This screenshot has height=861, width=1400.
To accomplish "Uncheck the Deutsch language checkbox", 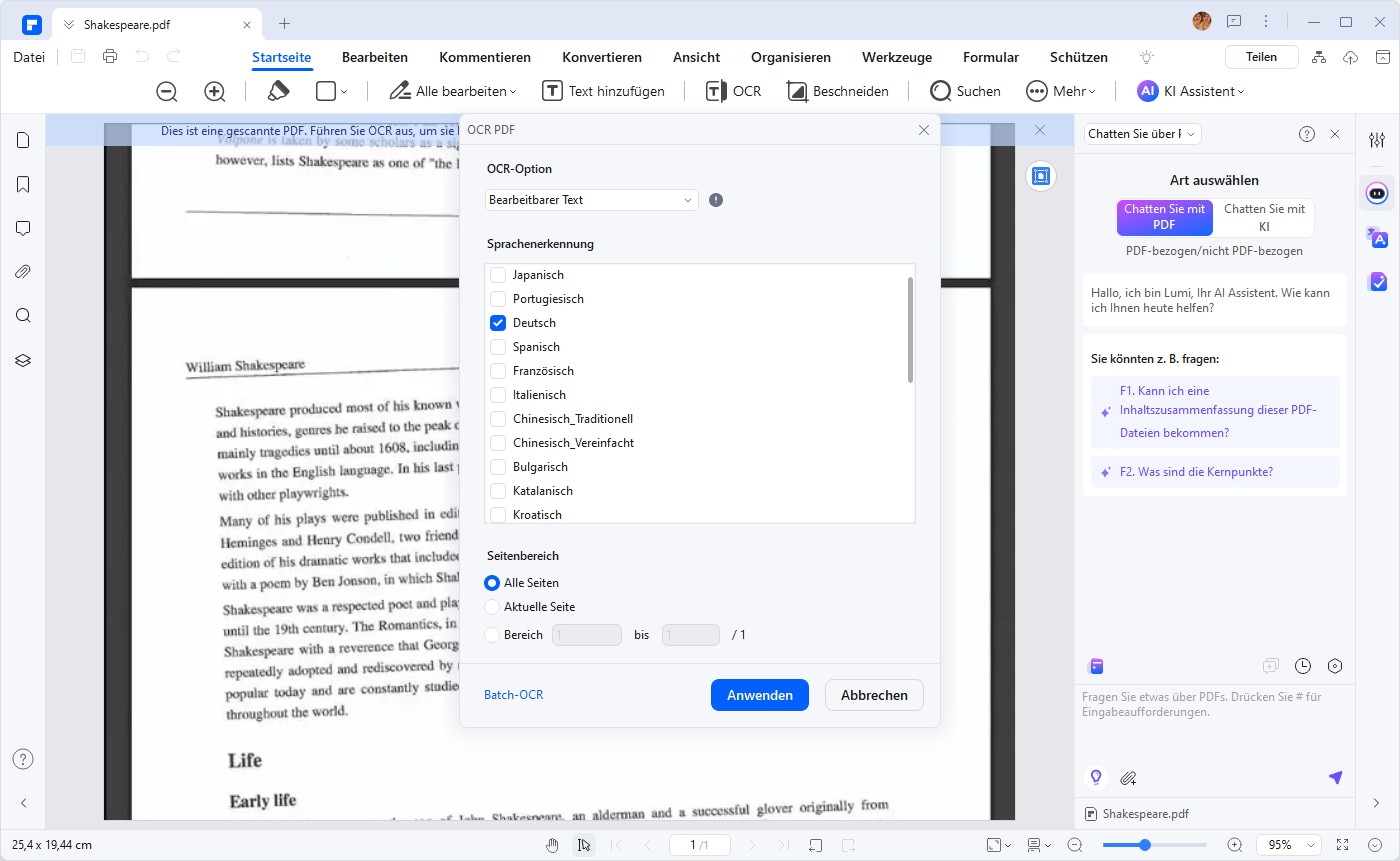I will pyautogui.click(x=498, y=323).
